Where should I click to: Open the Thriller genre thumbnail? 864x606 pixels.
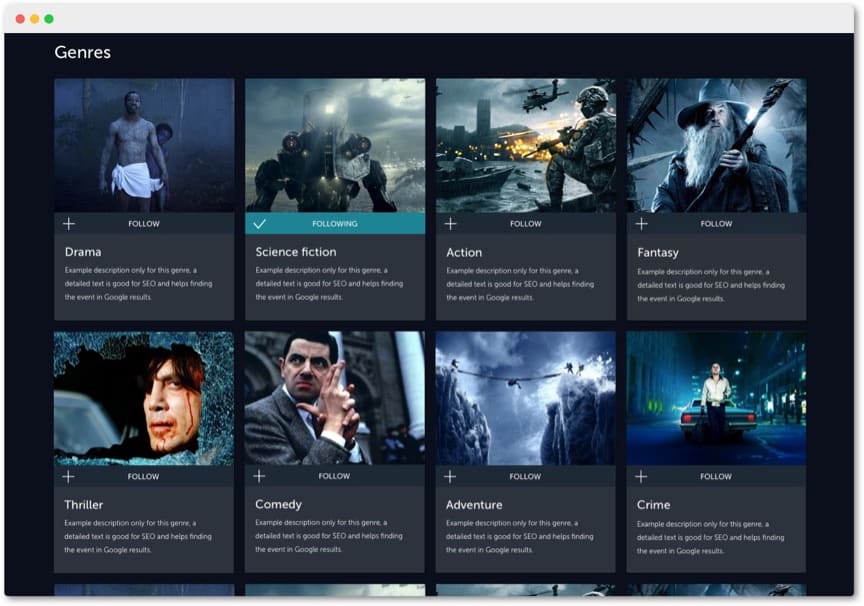[144, 398]
